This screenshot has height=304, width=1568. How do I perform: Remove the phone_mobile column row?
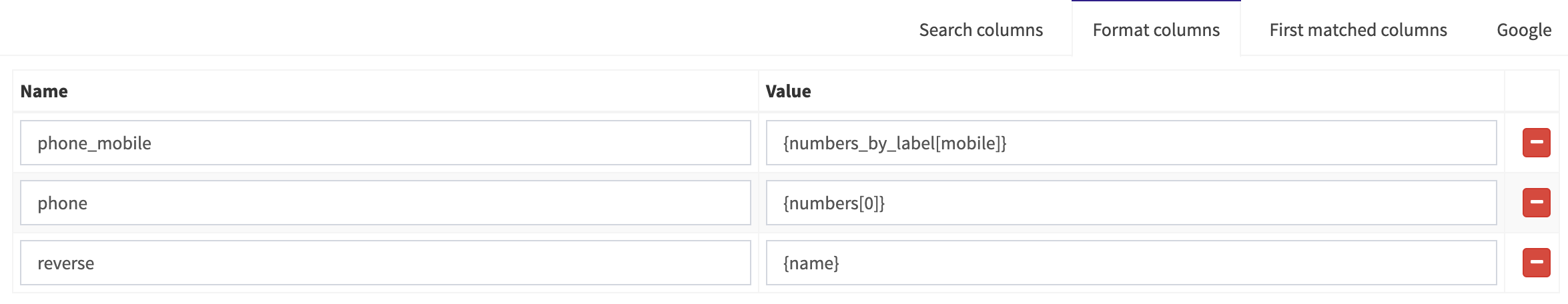click(1536, 143)
